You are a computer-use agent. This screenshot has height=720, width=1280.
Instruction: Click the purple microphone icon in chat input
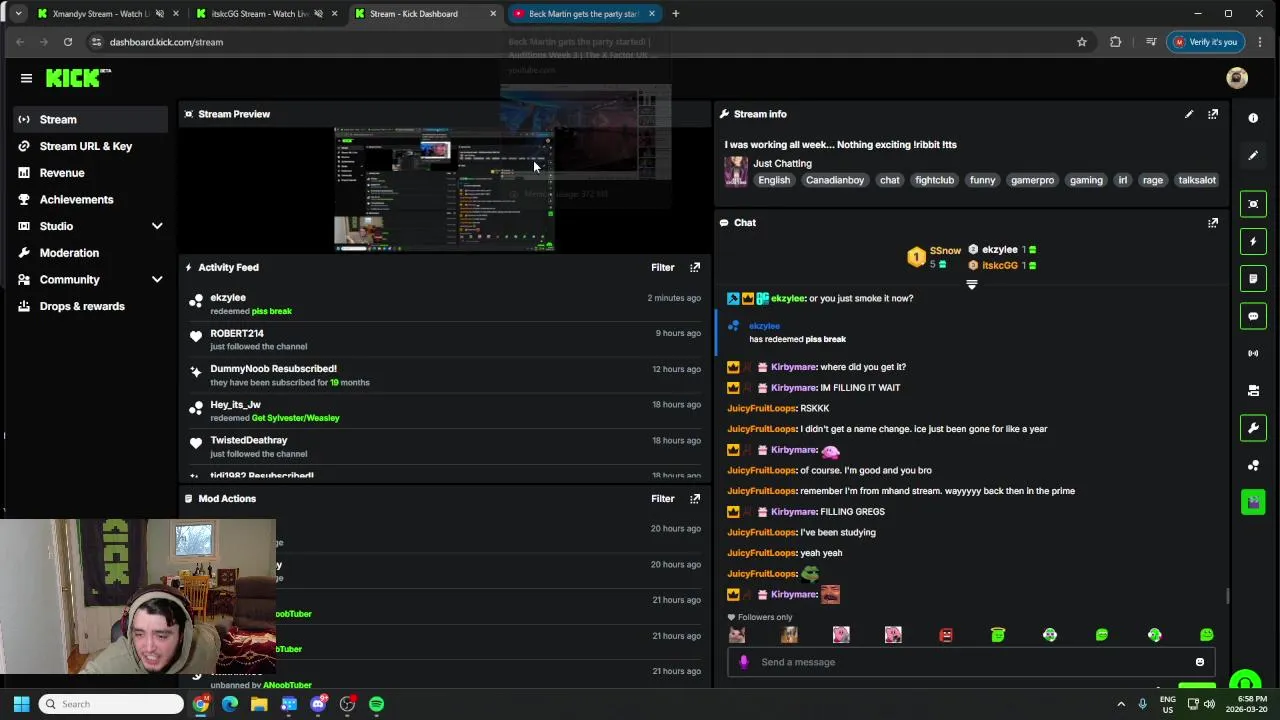[x=743, y=662]
